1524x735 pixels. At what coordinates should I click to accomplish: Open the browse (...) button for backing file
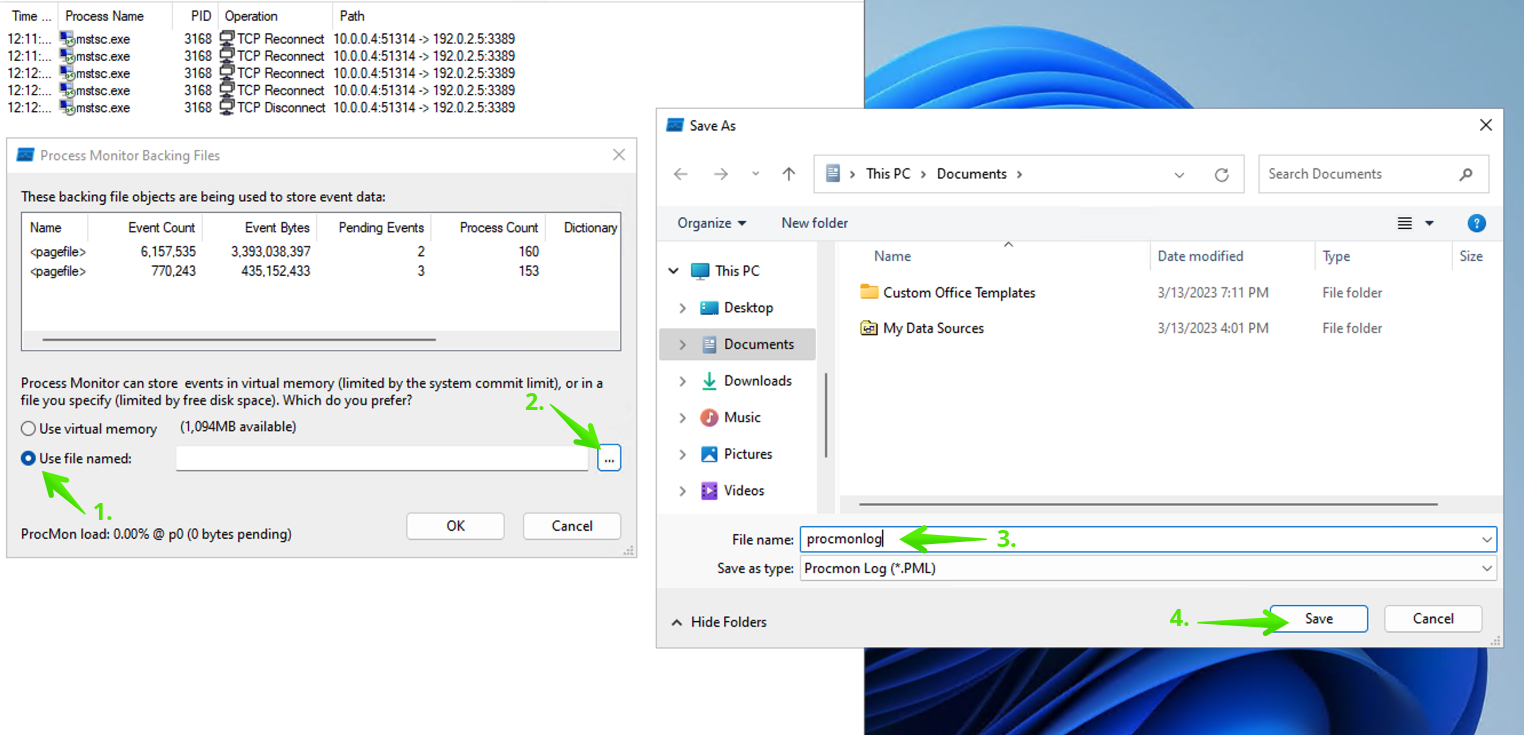point(609,459)
